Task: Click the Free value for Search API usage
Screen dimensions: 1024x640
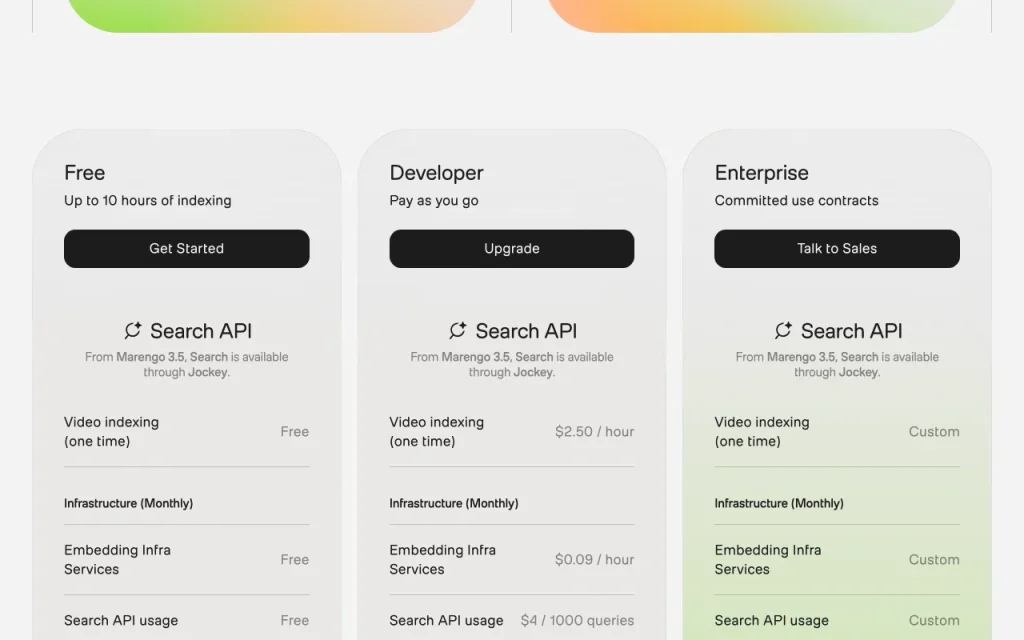Action: pyautogui.click(x=295, y=620)
